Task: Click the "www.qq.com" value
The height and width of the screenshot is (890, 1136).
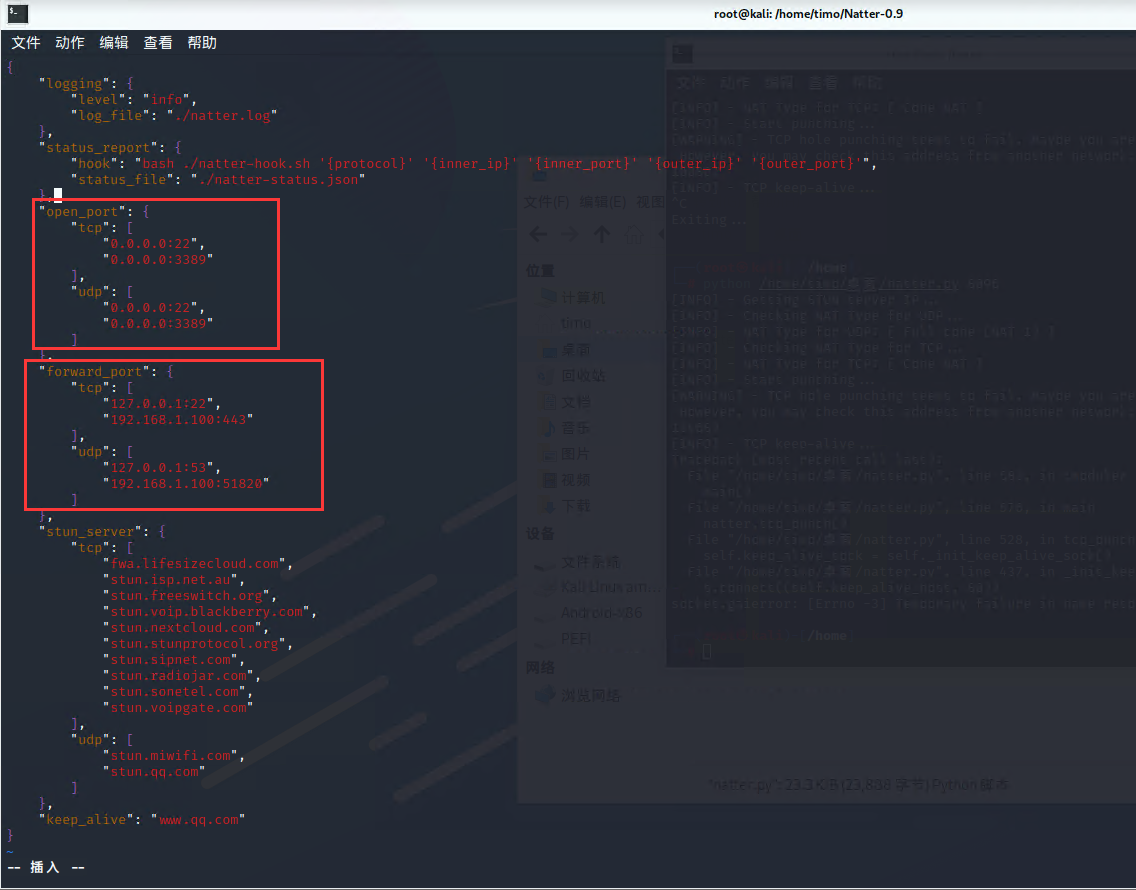Action: pos(199,819)
